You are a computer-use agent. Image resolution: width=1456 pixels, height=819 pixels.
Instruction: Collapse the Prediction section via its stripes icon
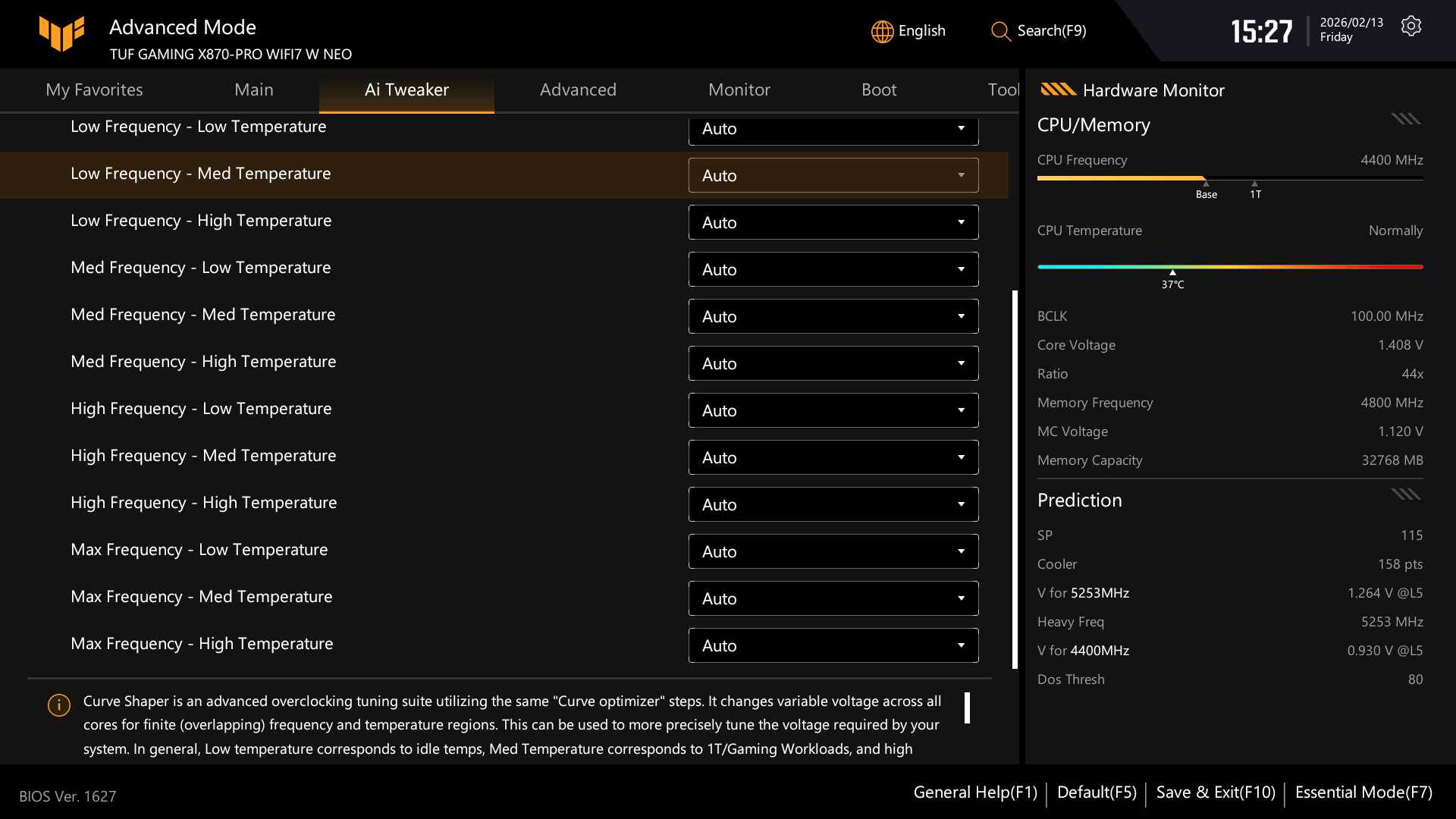1405,494
